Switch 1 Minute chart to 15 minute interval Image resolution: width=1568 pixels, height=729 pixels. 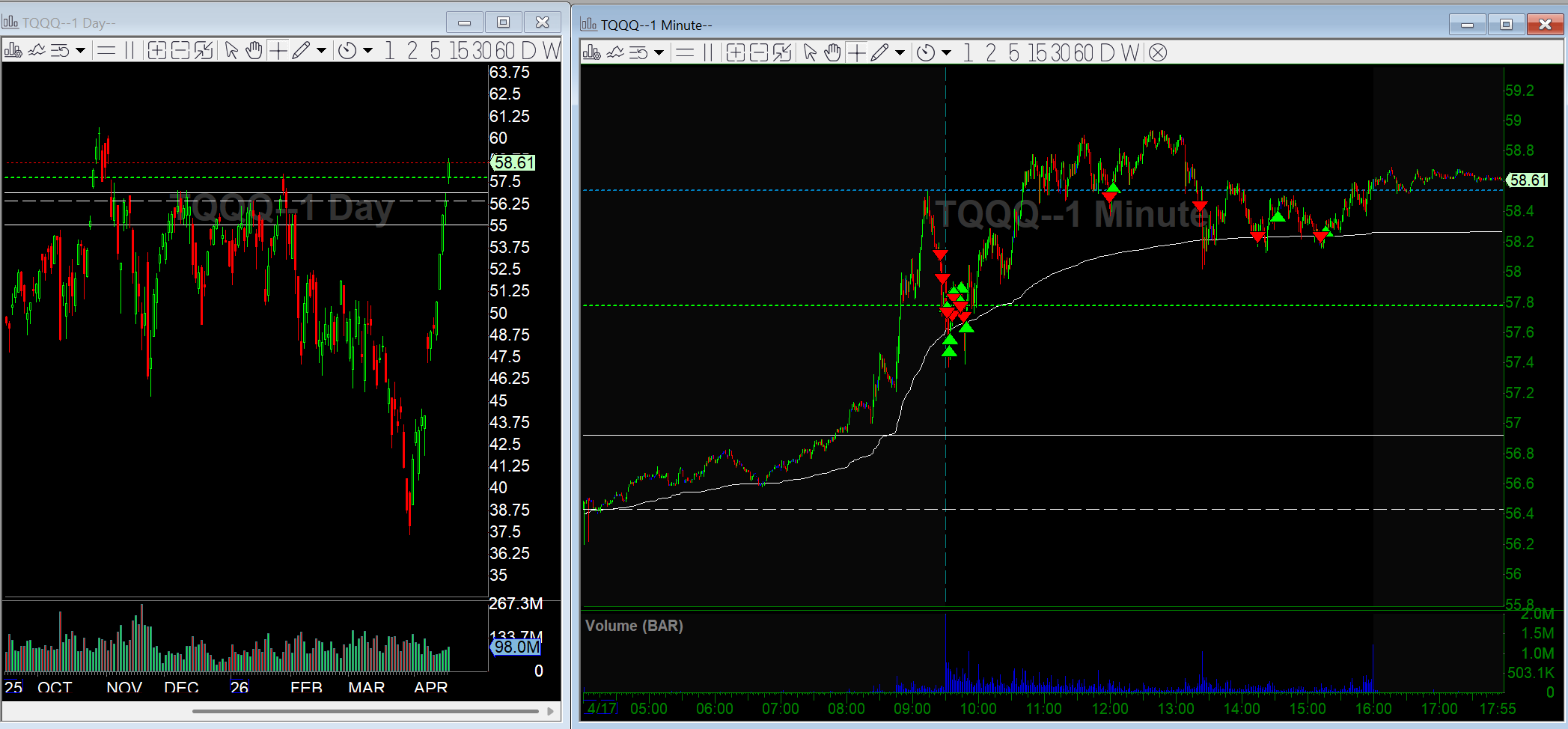point(1037,52)
